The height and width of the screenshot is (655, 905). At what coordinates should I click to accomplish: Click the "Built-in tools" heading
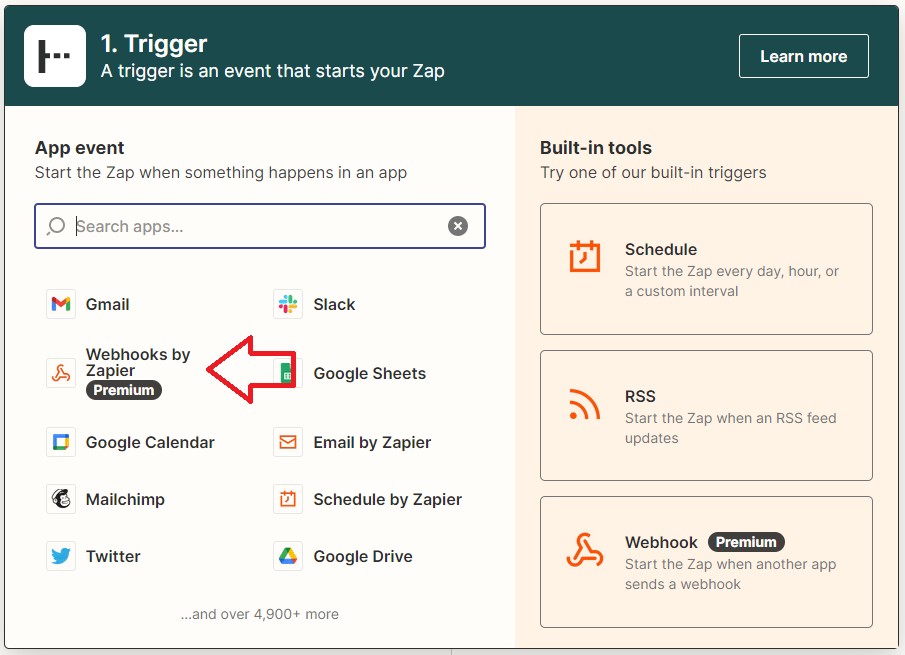[596, 148]
